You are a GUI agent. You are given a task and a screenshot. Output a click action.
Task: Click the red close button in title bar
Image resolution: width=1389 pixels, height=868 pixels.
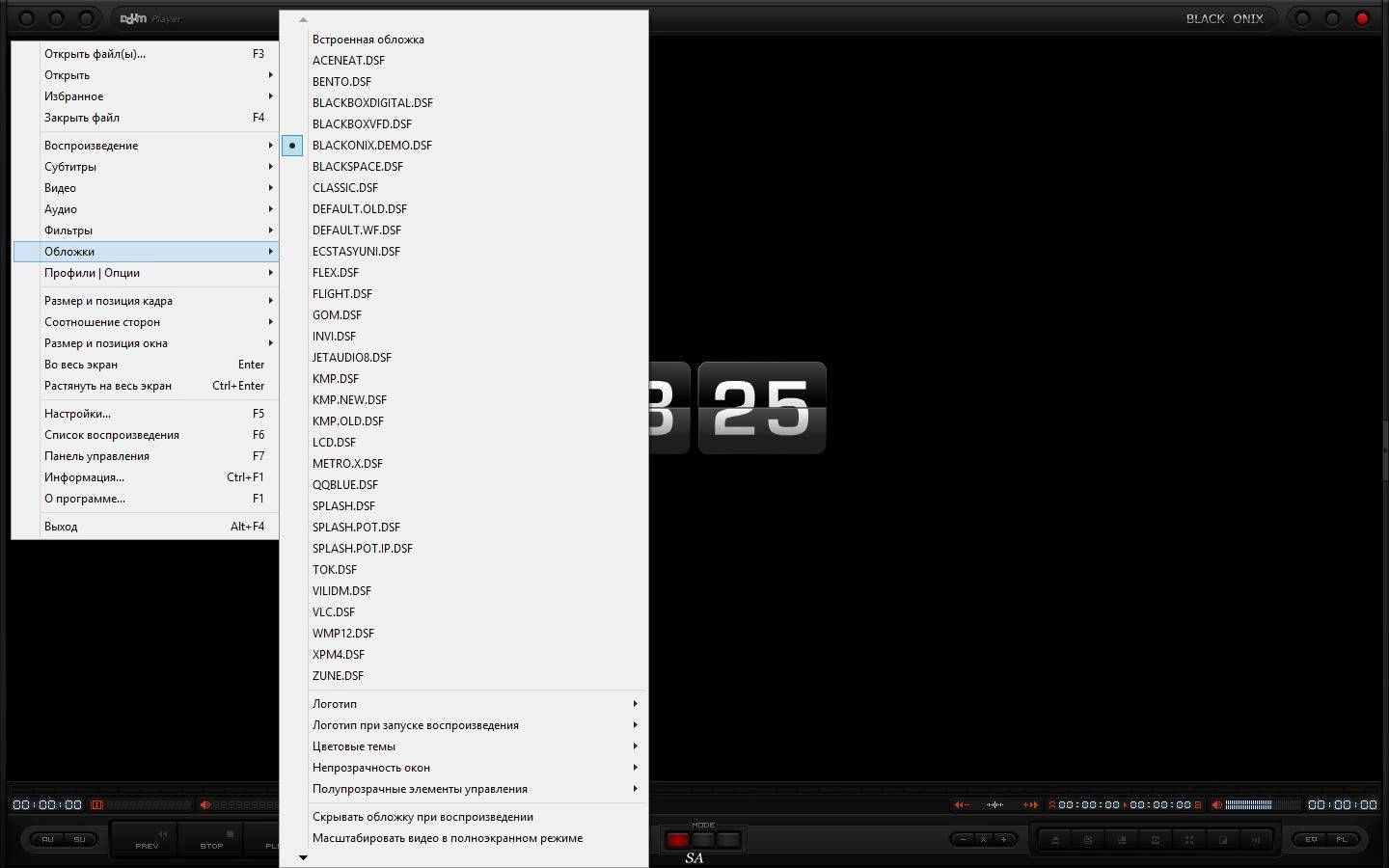pyautogui.click(x=1362, y=18)
